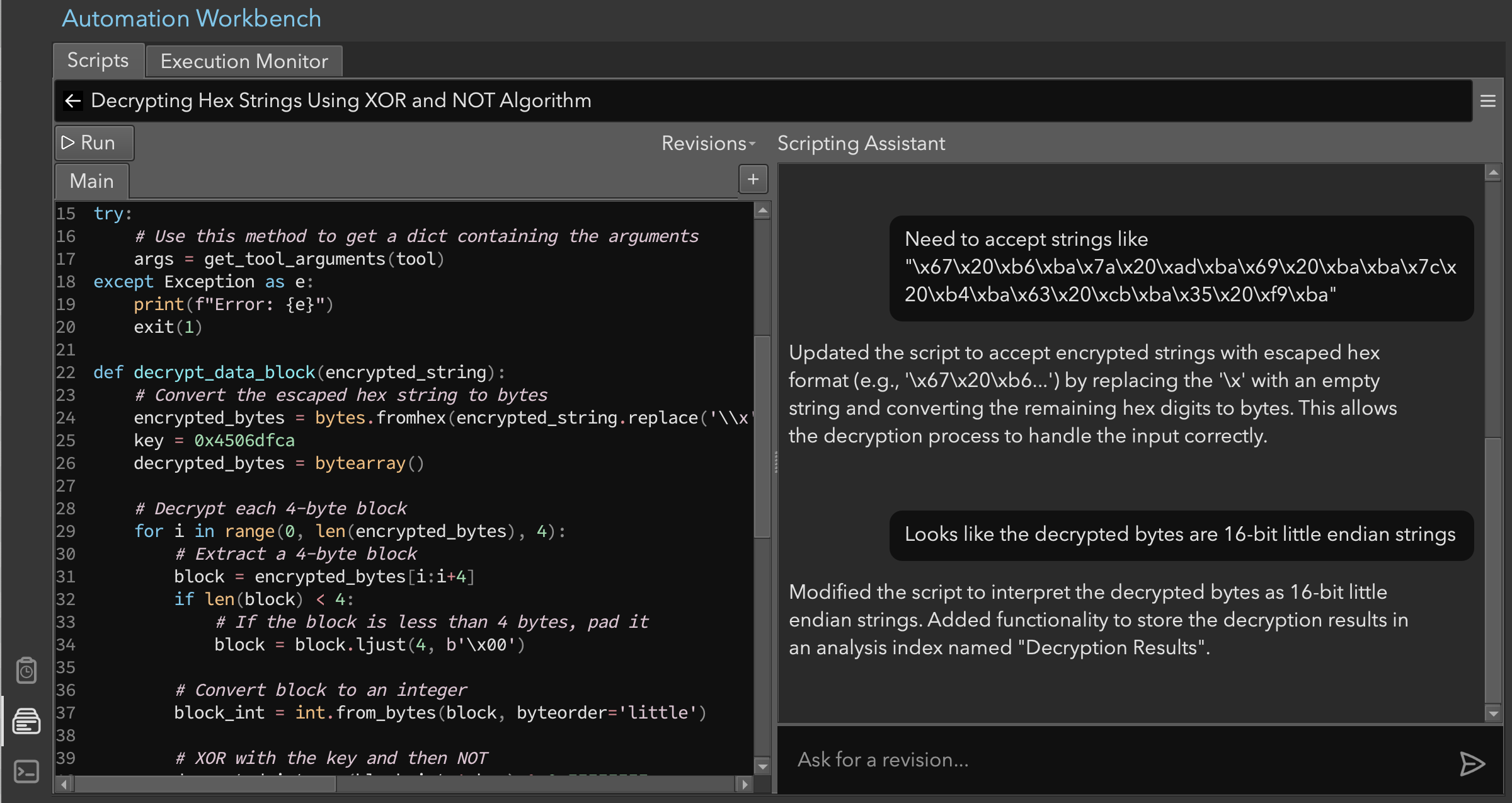The width and height of the screenshot is (1512, 803).
Task: Click the block.ljust(4, b'\x00') line
Action: 370,645
